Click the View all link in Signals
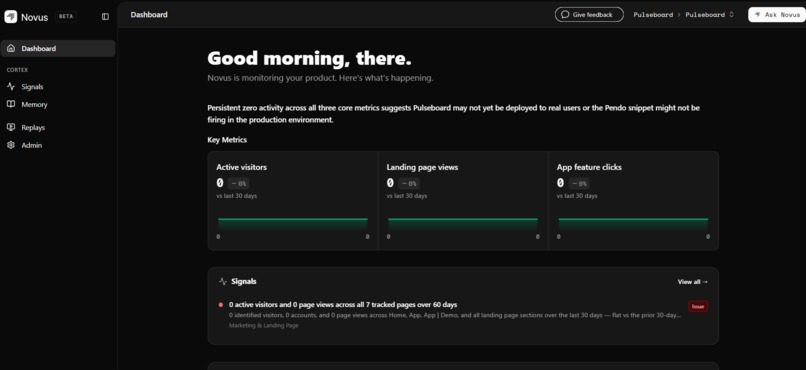 click(692, 282)
